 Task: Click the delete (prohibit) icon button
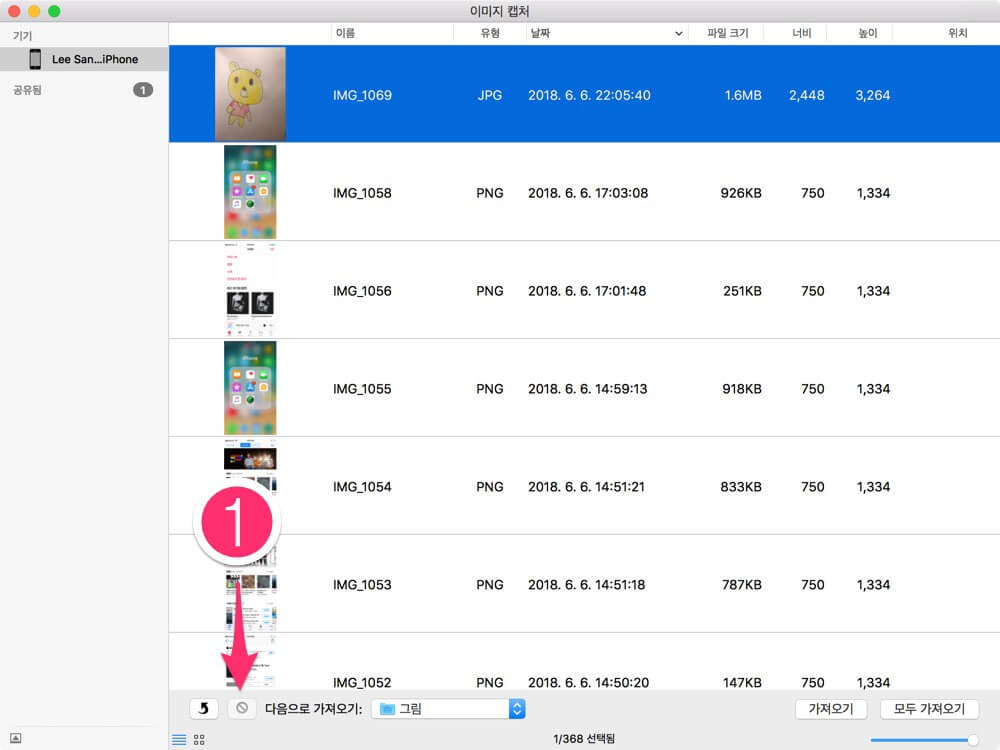(242, 708)
